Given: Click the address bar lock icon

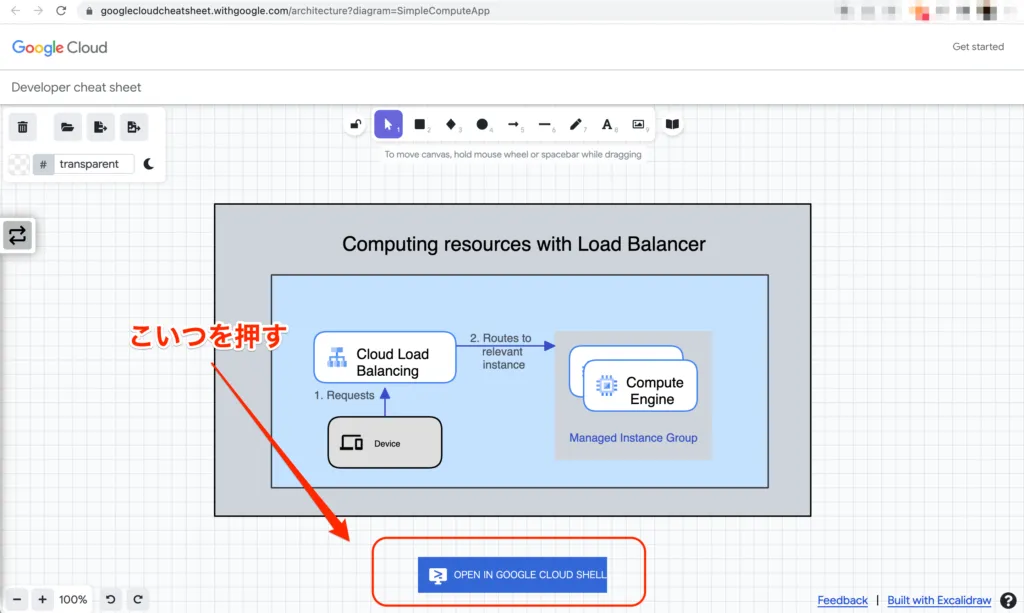Looking at the screenshot, I should coord(89,10).
